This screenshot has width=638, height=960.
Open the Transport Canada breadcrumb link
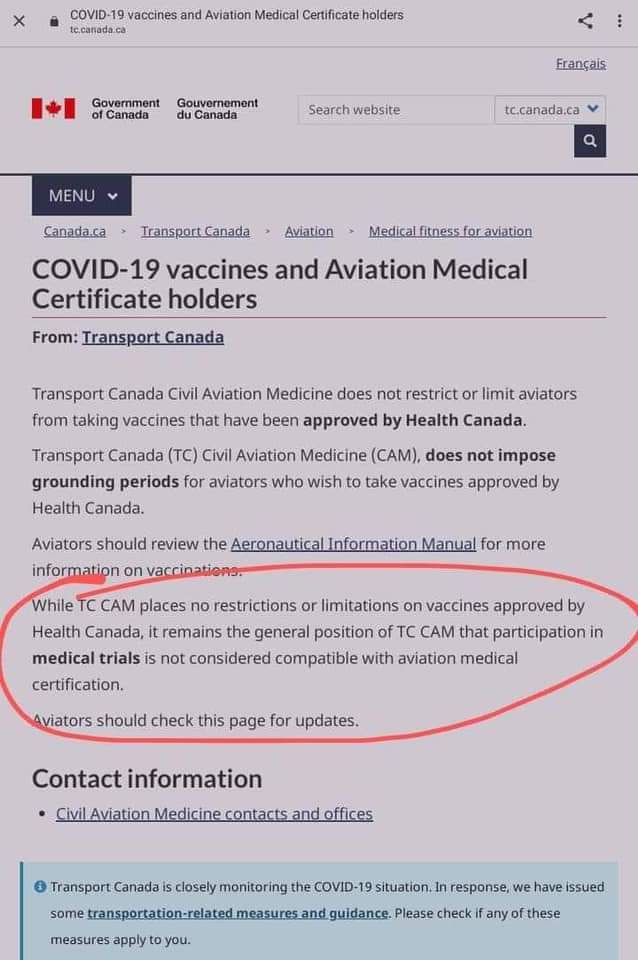click(195, 231)
